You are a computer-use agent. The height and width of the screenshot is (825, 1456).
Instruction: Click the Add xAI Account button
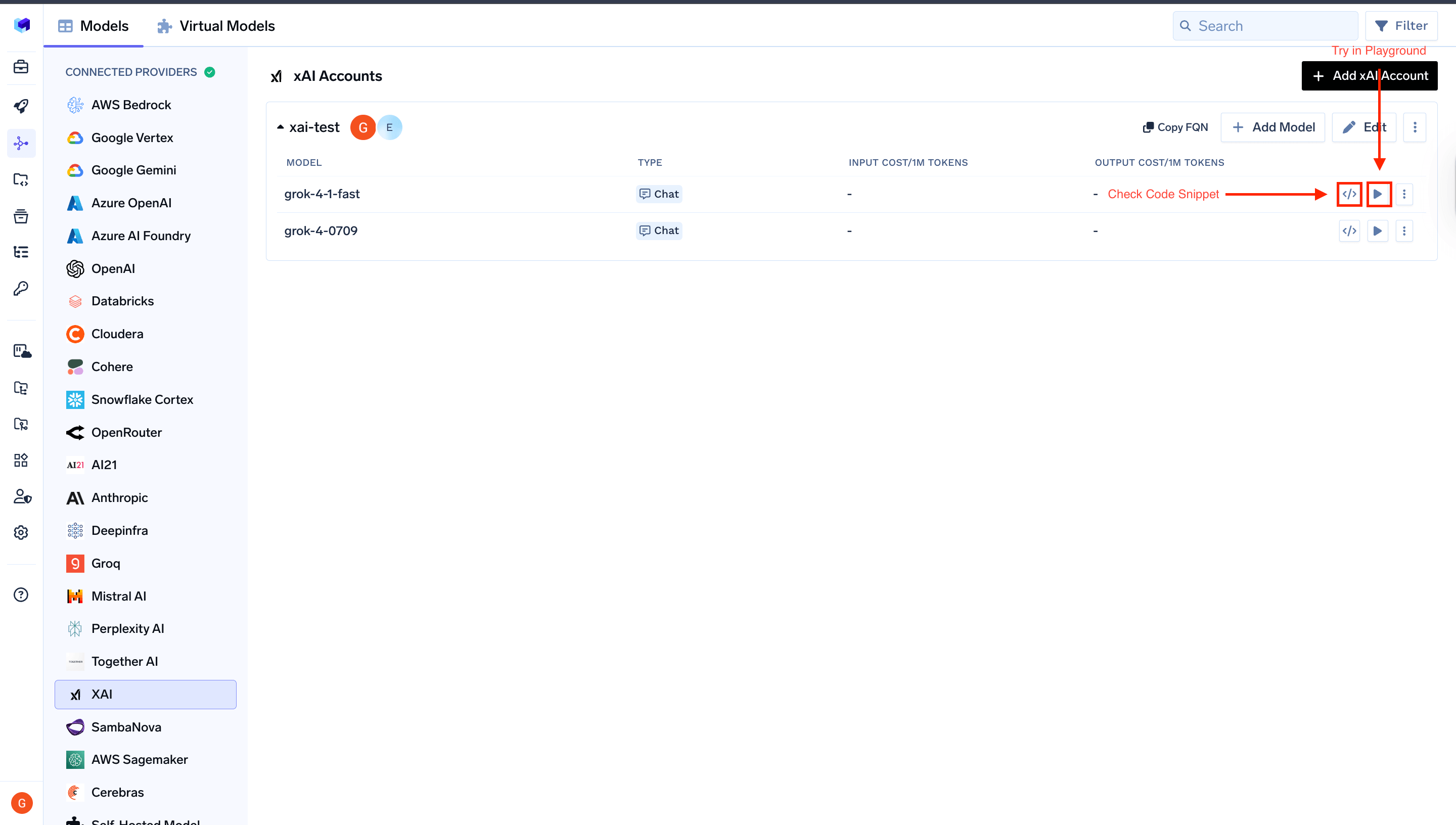pyautogui.click(x=1370, y=75)
